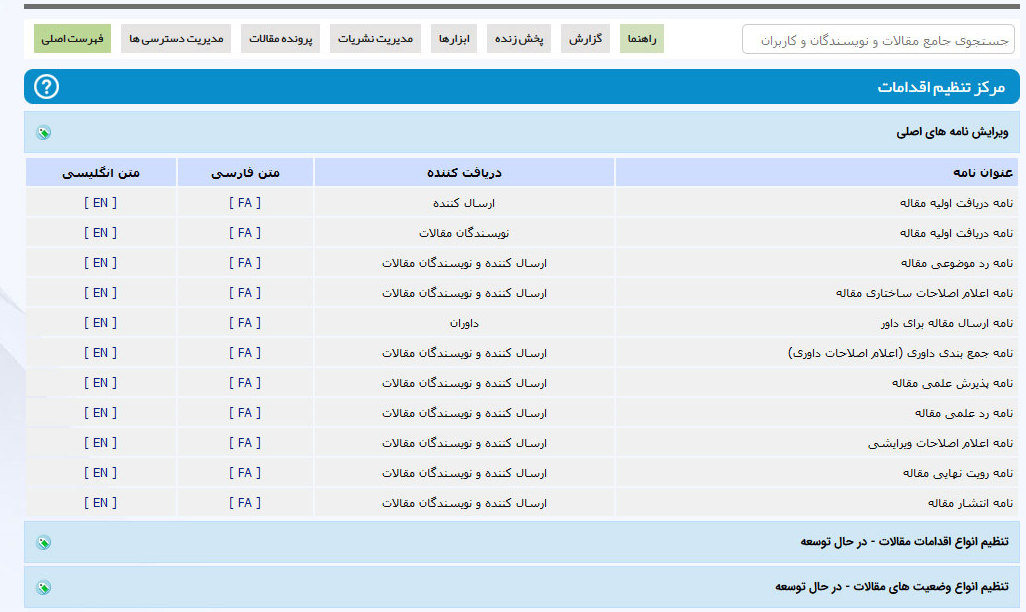Open EN version of نامه انتشار مقاله
The width and height of the screenshot is (1026, 612).
[x=100, y=503]
